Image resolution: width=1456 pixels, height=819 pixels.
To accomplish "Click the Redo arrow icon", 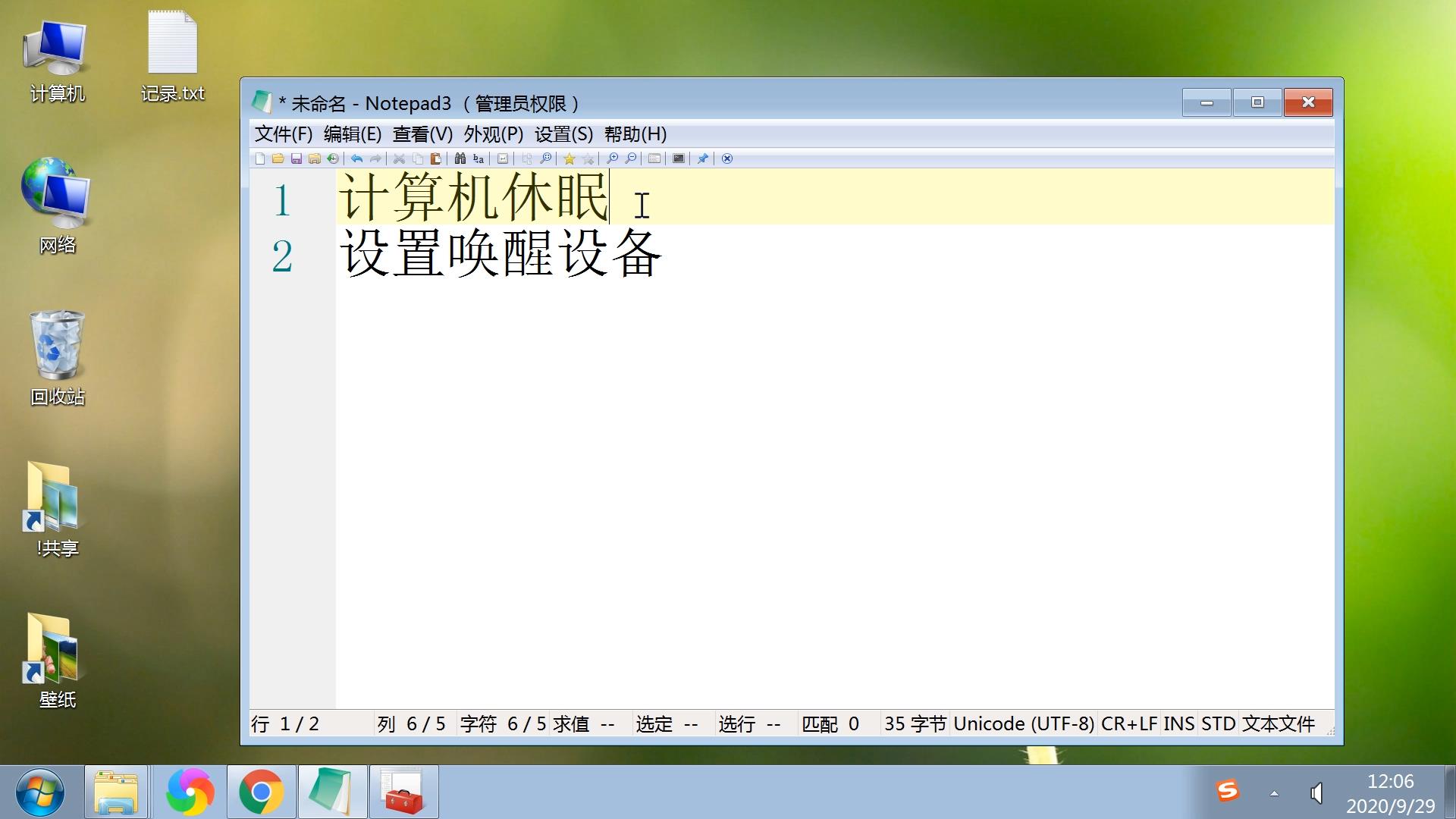I will (x=375, y=158).
